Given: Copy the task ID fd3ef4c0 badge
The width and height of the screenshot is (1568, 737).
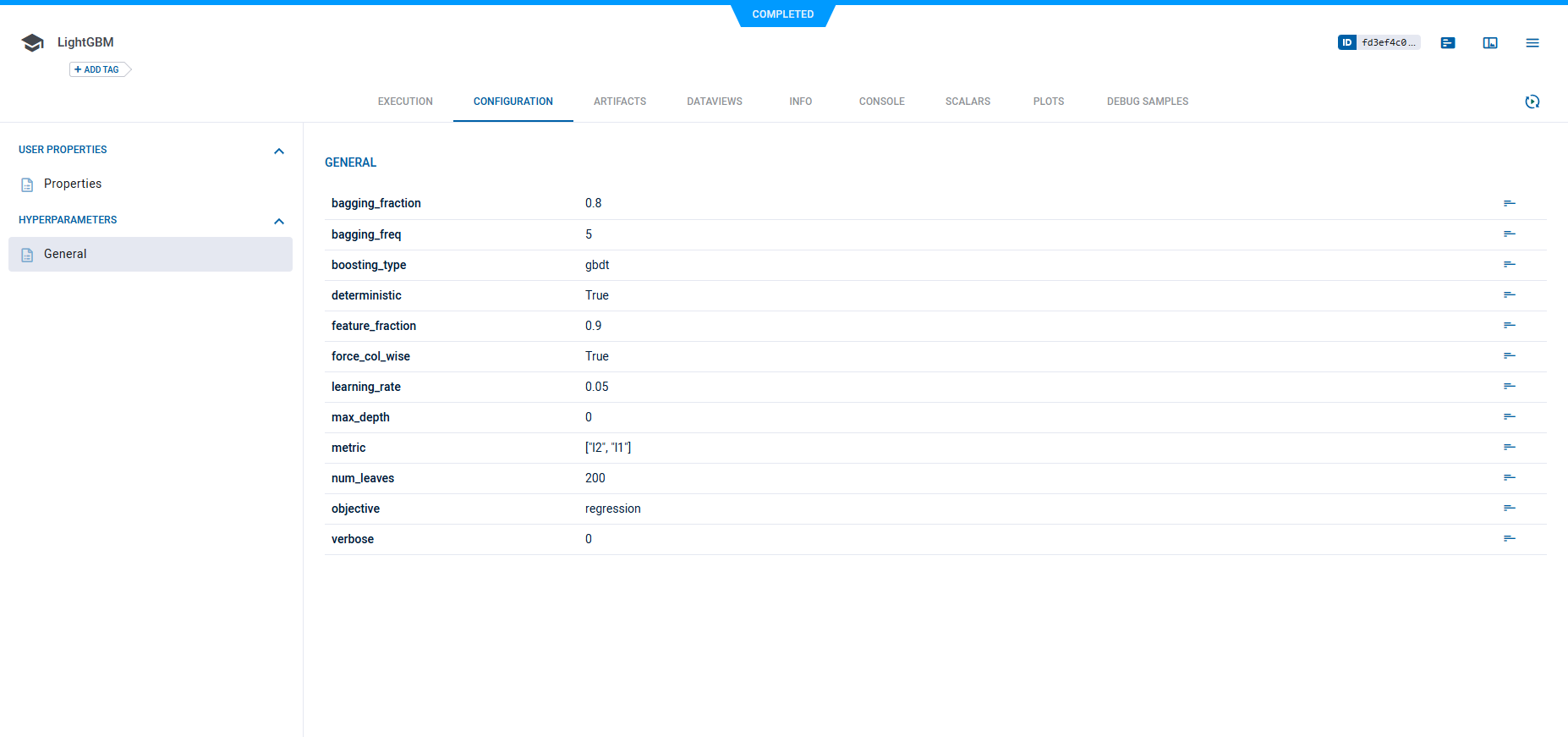Looking at the screenshot, I should click(x=1379, y=42).
